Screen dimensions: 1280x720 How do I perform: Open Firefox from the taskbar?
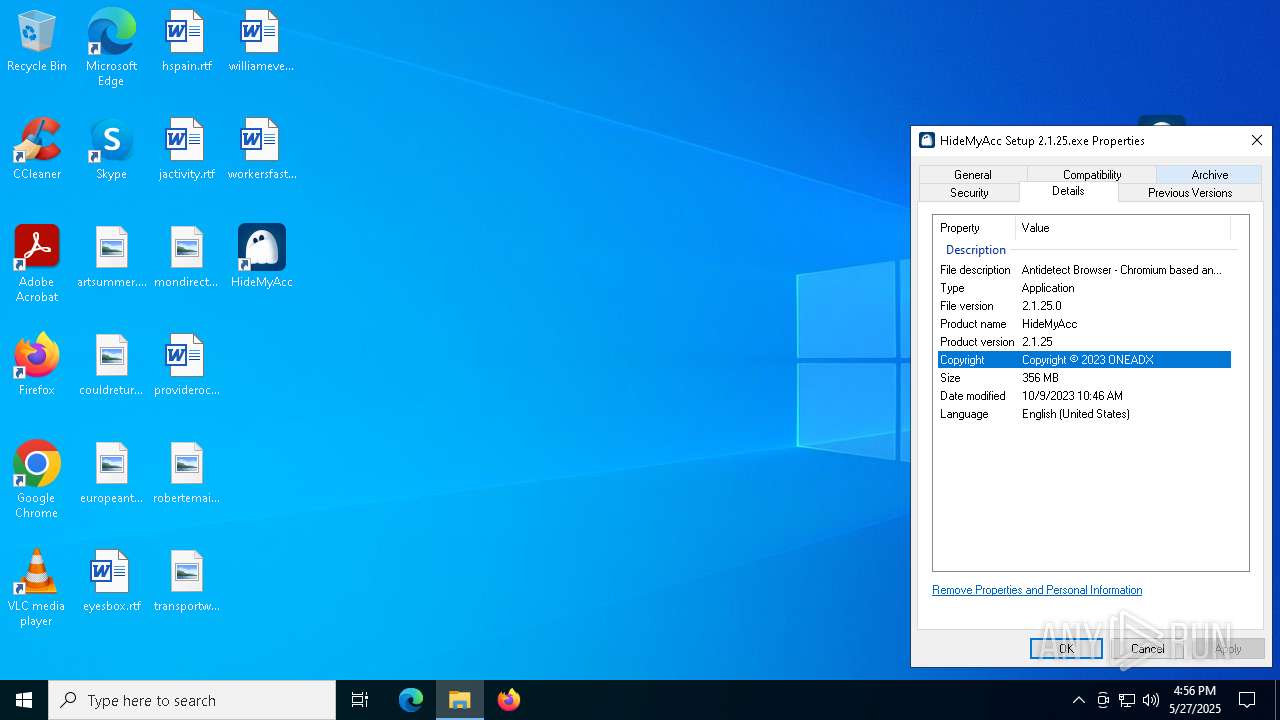click(x=509, y=700)
